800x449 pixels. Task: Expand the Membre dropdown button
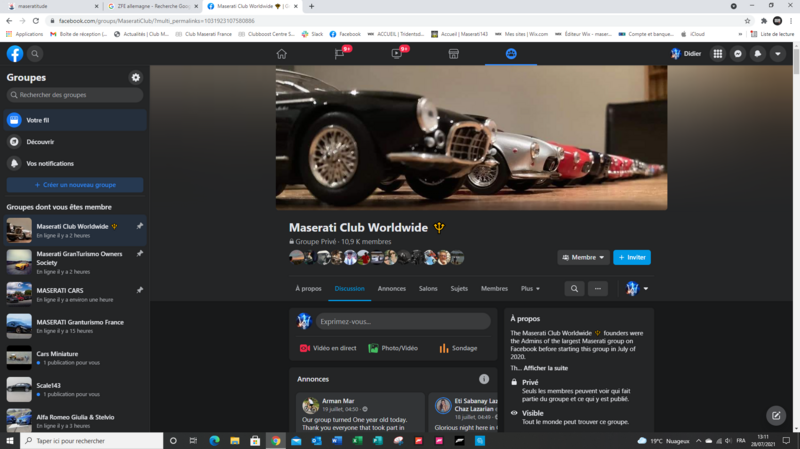583,257
